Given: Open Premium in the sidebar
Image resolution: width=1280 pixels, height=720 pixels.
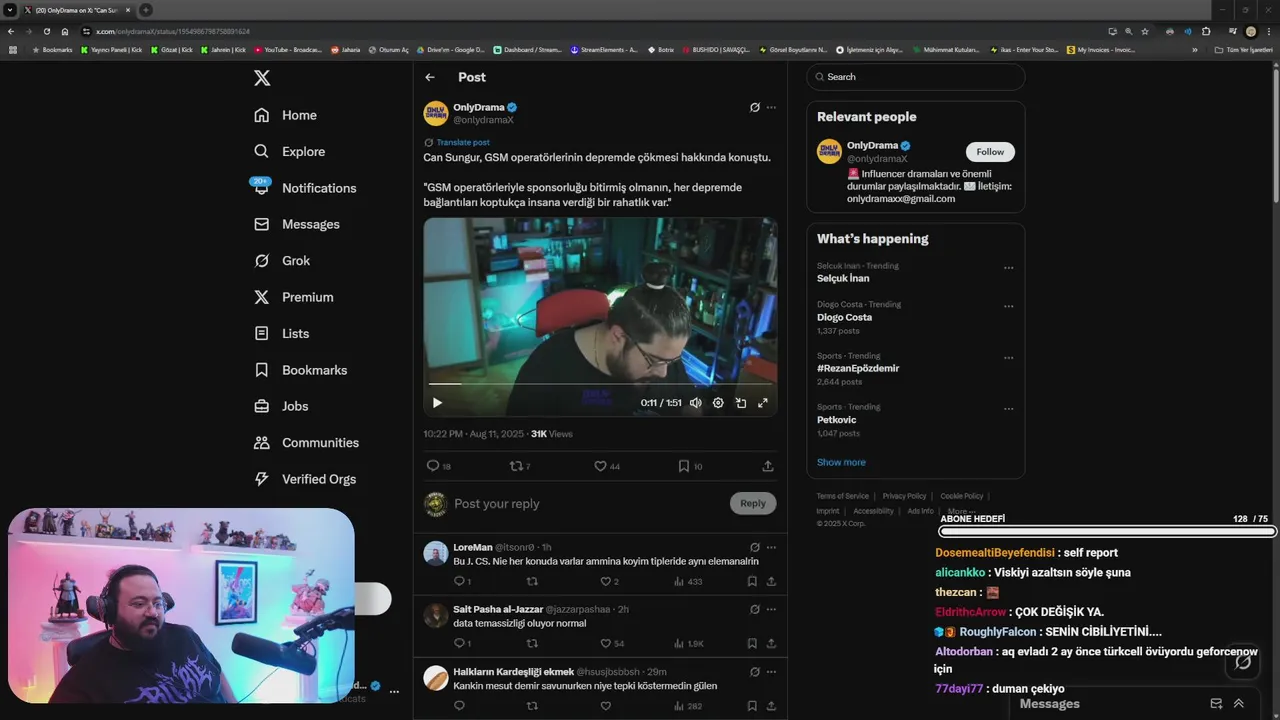Looking at the screenshot, I should pos(294,297).
